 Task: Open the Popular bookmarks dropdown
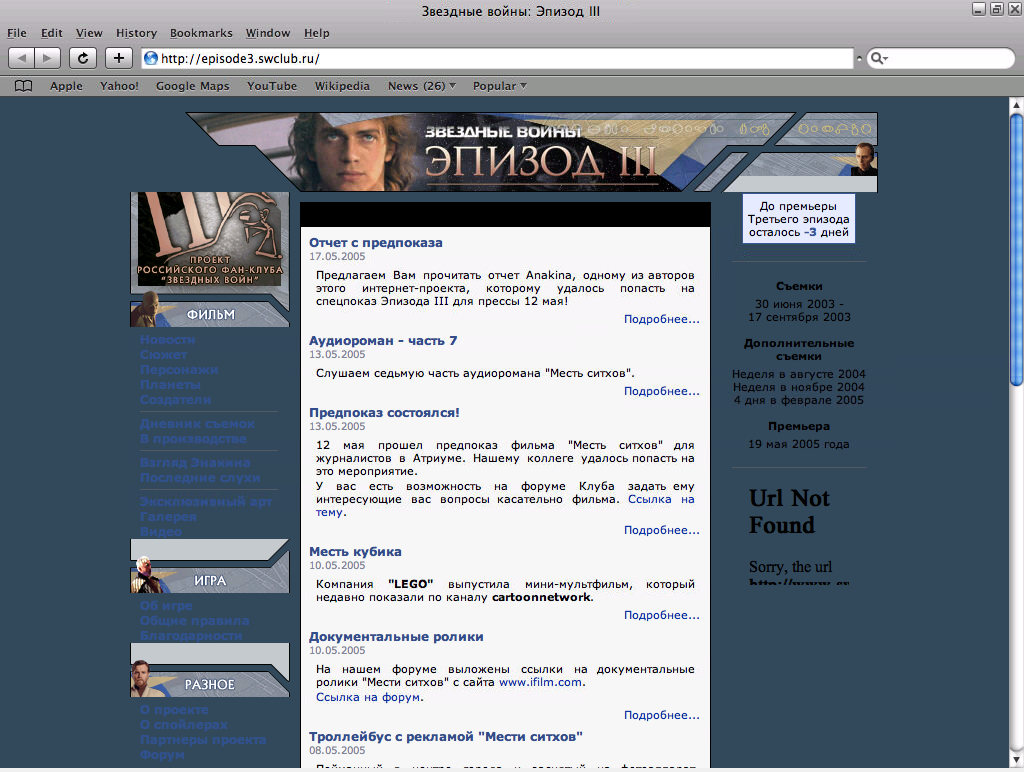coord(500,86)
